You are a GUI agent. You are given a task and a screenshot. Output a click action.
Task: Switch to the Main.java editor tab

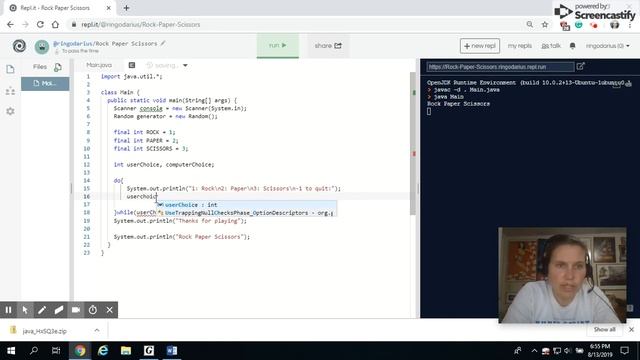coord(99,65)
